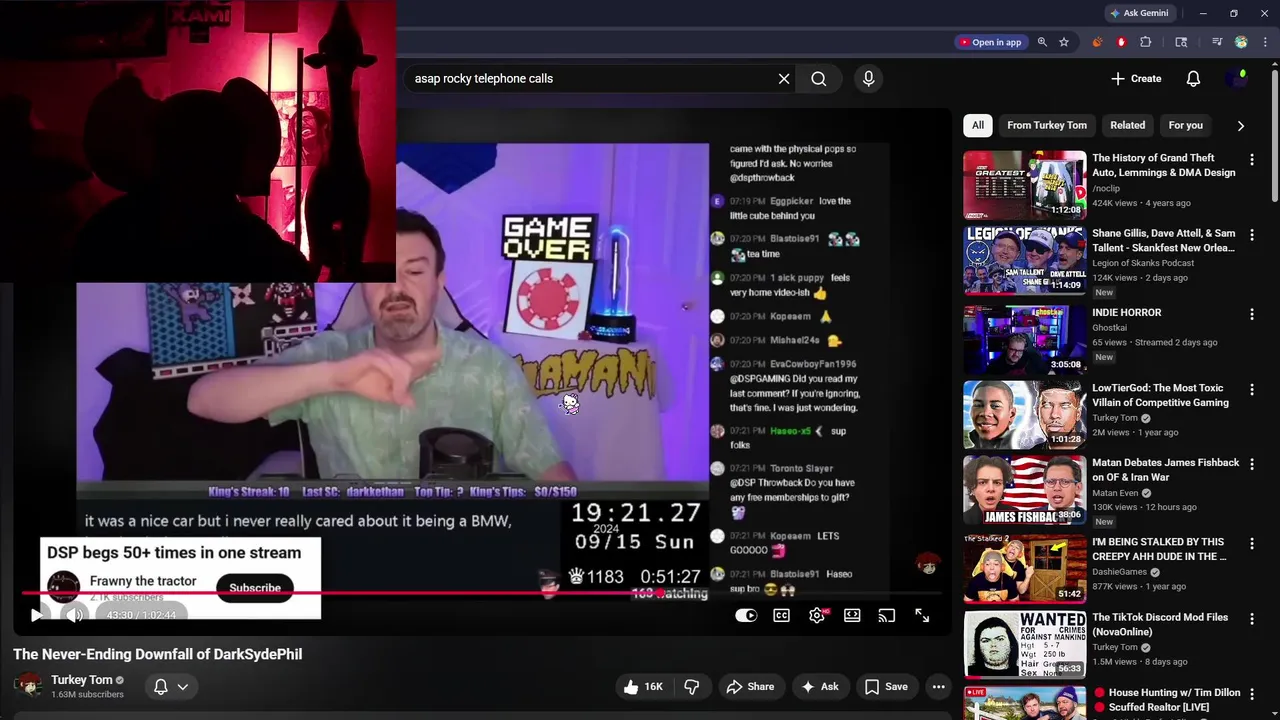Enter full screen mode
1280x720 pixels.
(x=922, y=616)
